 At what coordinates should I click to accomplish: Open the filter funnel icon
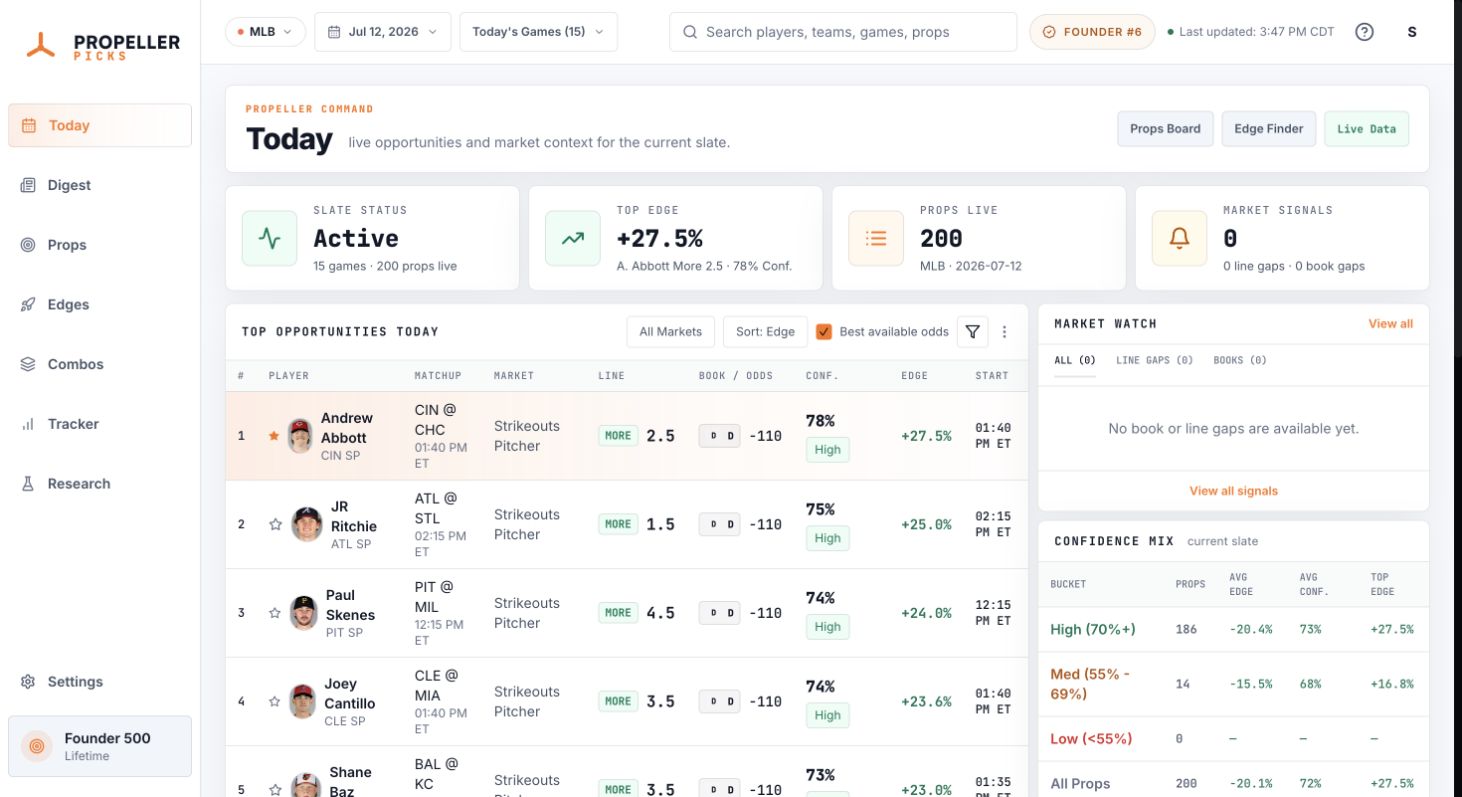coord(972,332)
